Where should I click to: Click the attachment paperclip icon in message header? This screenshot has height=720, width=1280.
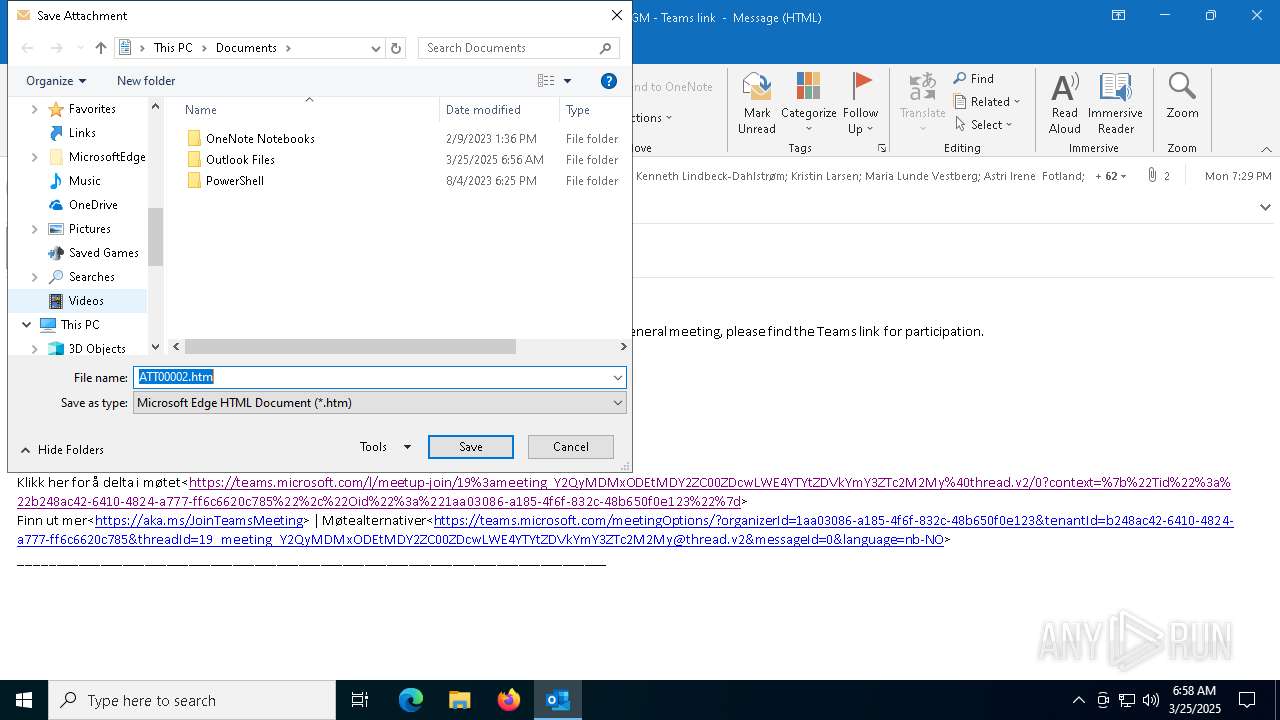coord(1152,175)
